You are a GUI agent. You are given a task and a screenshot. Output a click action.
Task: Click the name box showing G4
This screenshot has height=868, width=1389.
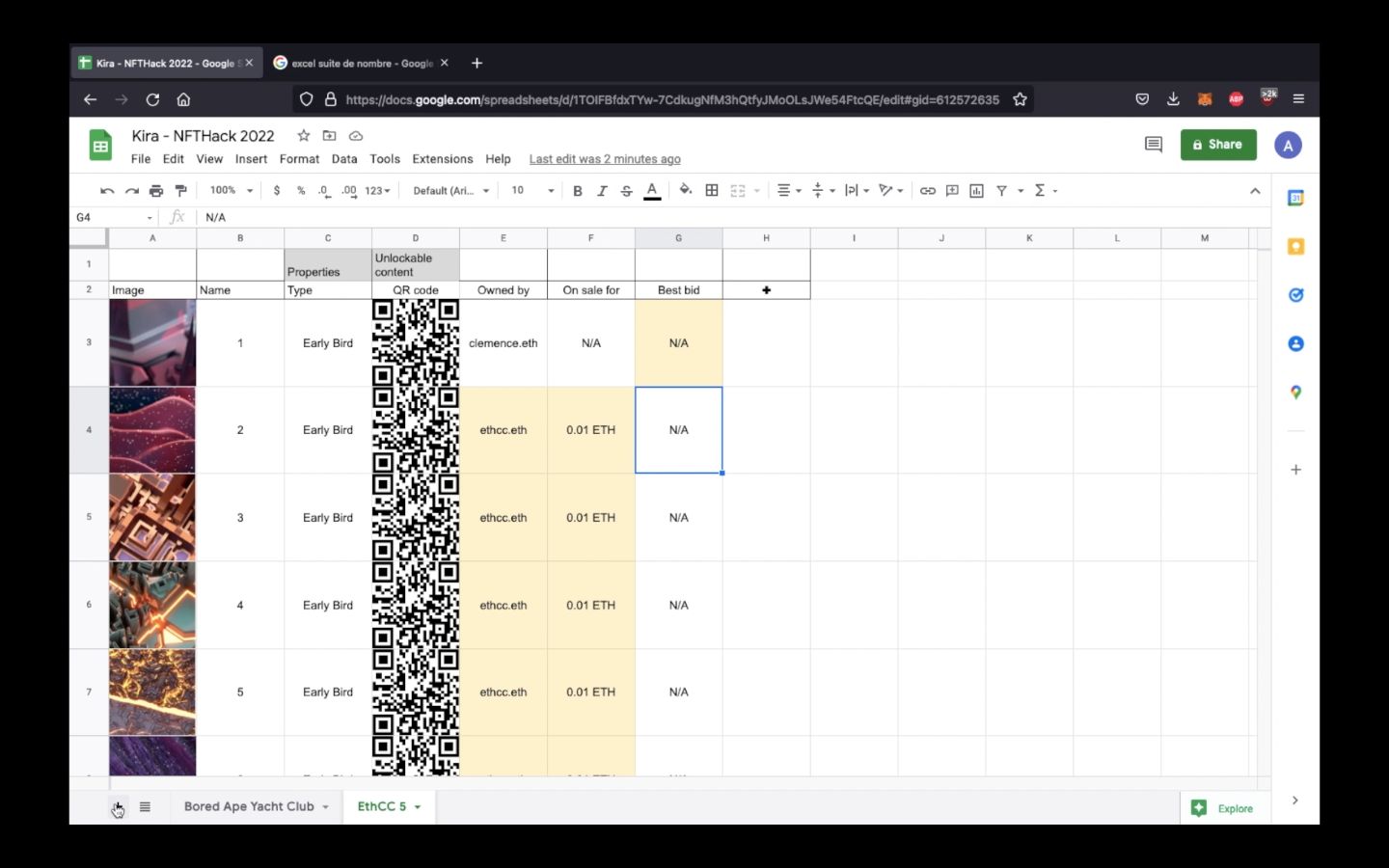tap(114, 217)
